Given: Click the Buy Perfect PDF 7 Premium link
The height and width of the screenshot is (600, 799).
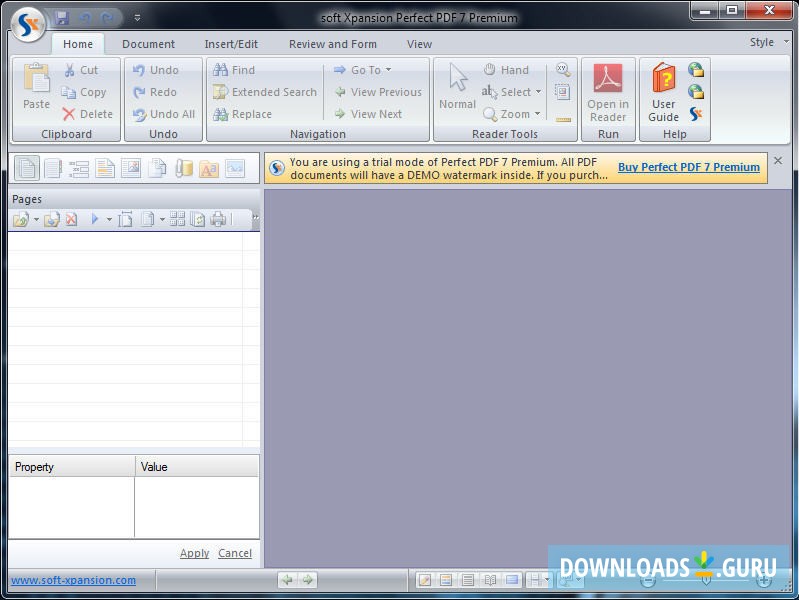Looking at the screenshot, I should coord(689,167).
